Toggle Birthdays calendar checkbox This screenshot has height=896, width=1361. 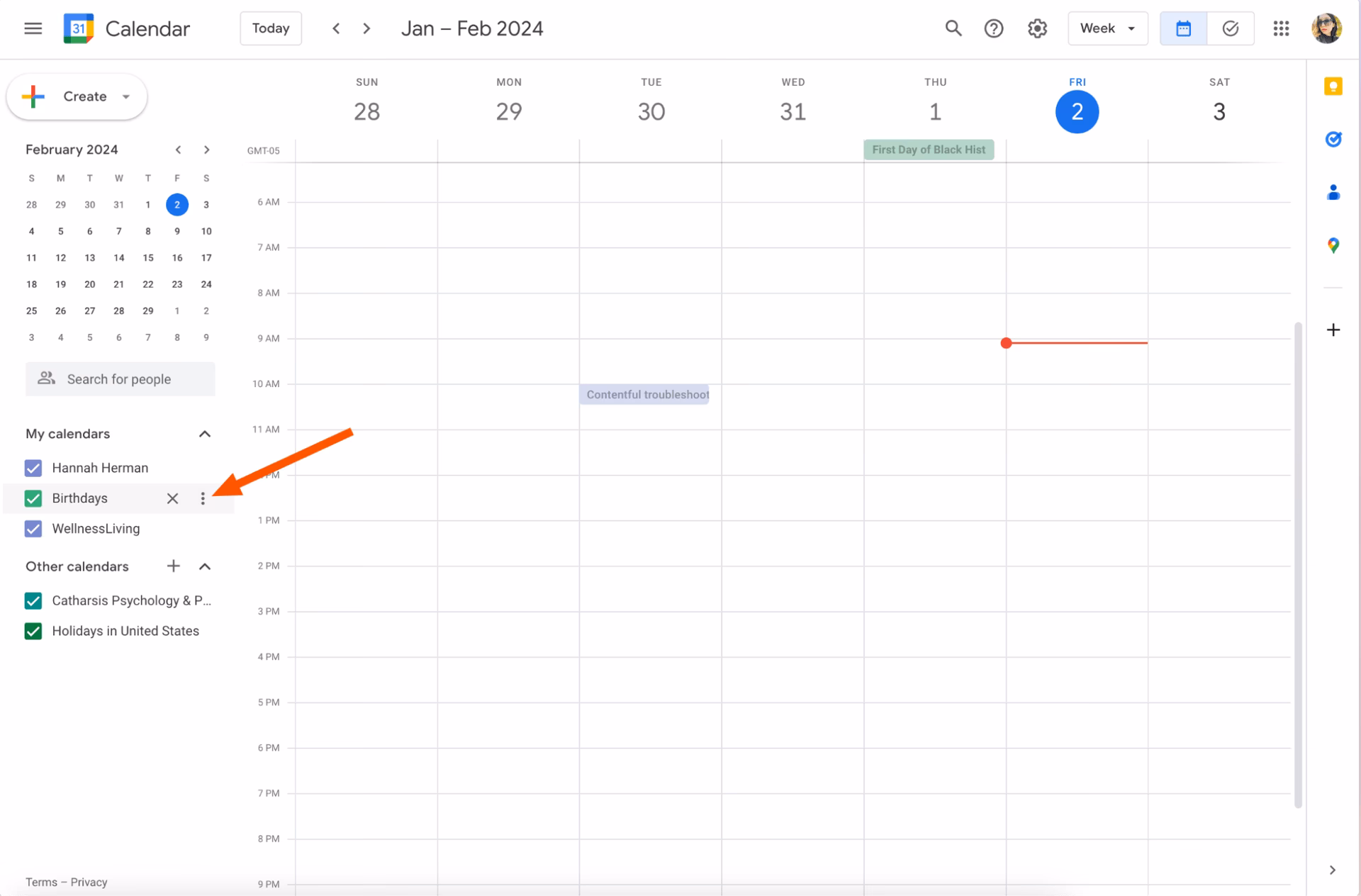(x=33, y=498)
